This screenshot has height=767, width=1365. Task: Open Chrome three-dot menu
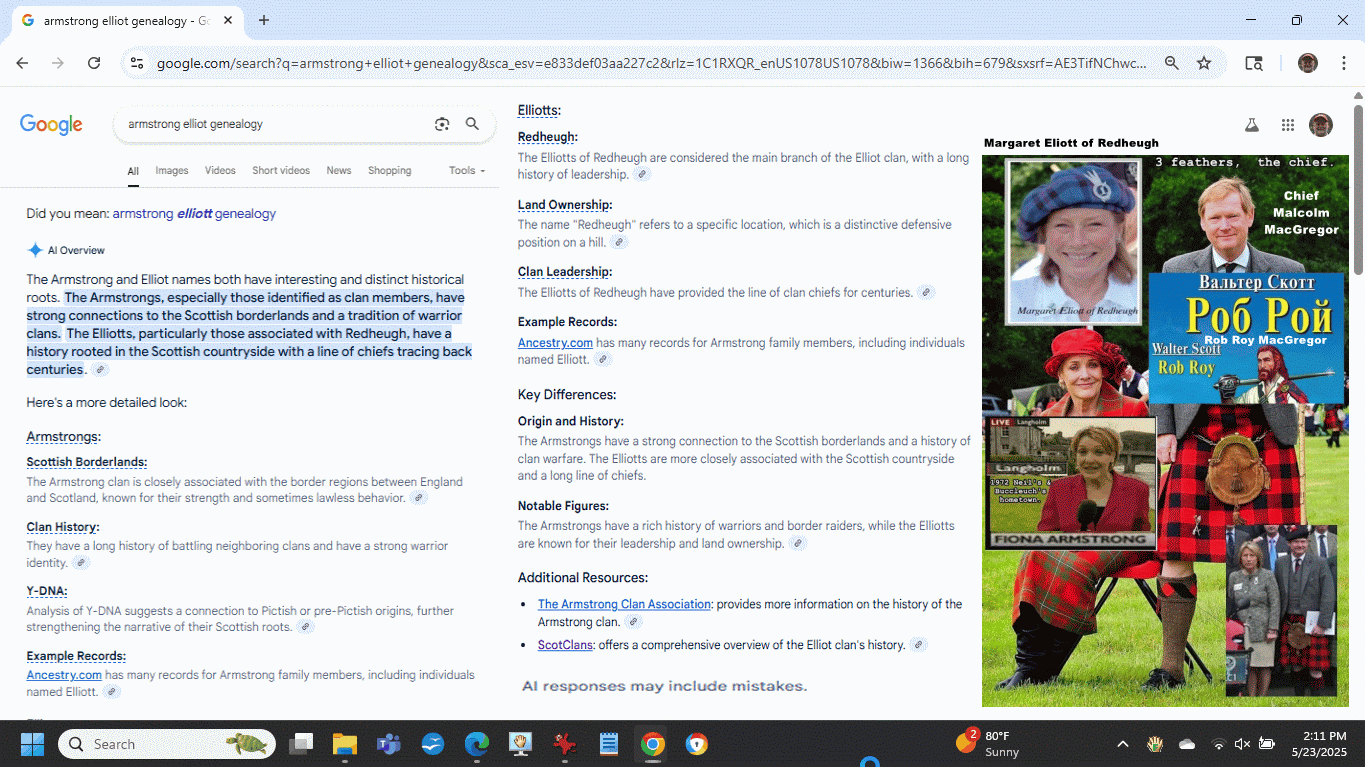point(1342,63)
